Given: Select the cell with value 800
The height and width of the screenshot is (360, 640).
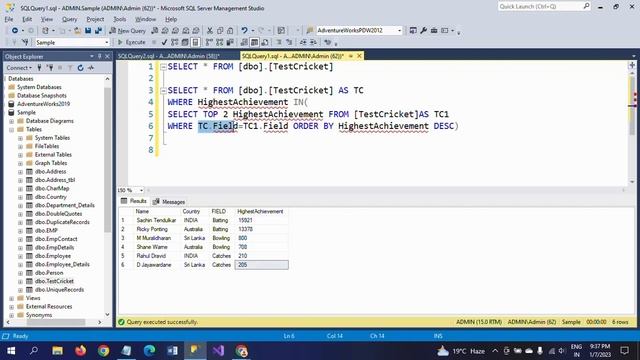Looking at the screenshot, I should click(x=261, y=238).
